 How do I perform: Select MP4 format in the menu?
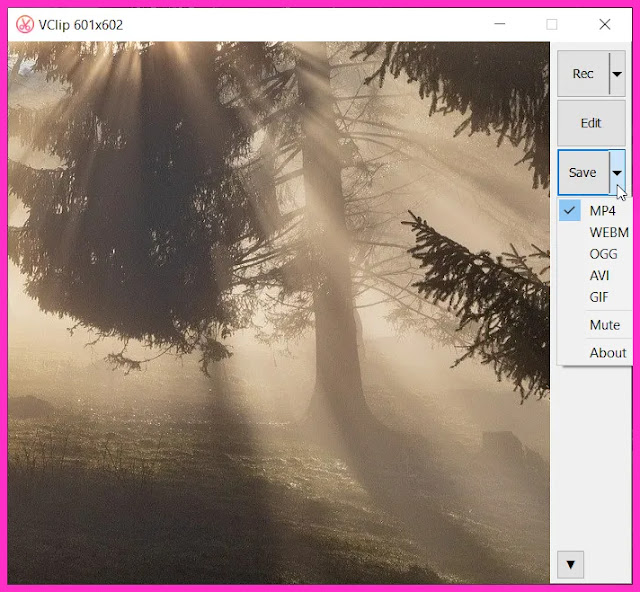595,211
